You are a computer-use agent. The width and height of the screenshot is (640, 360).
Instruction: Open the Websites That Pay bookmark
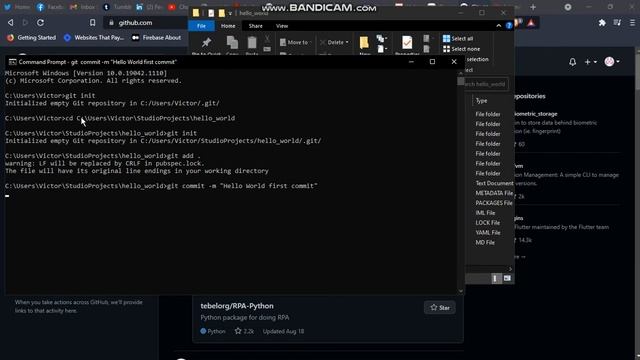tap(94, 38)
